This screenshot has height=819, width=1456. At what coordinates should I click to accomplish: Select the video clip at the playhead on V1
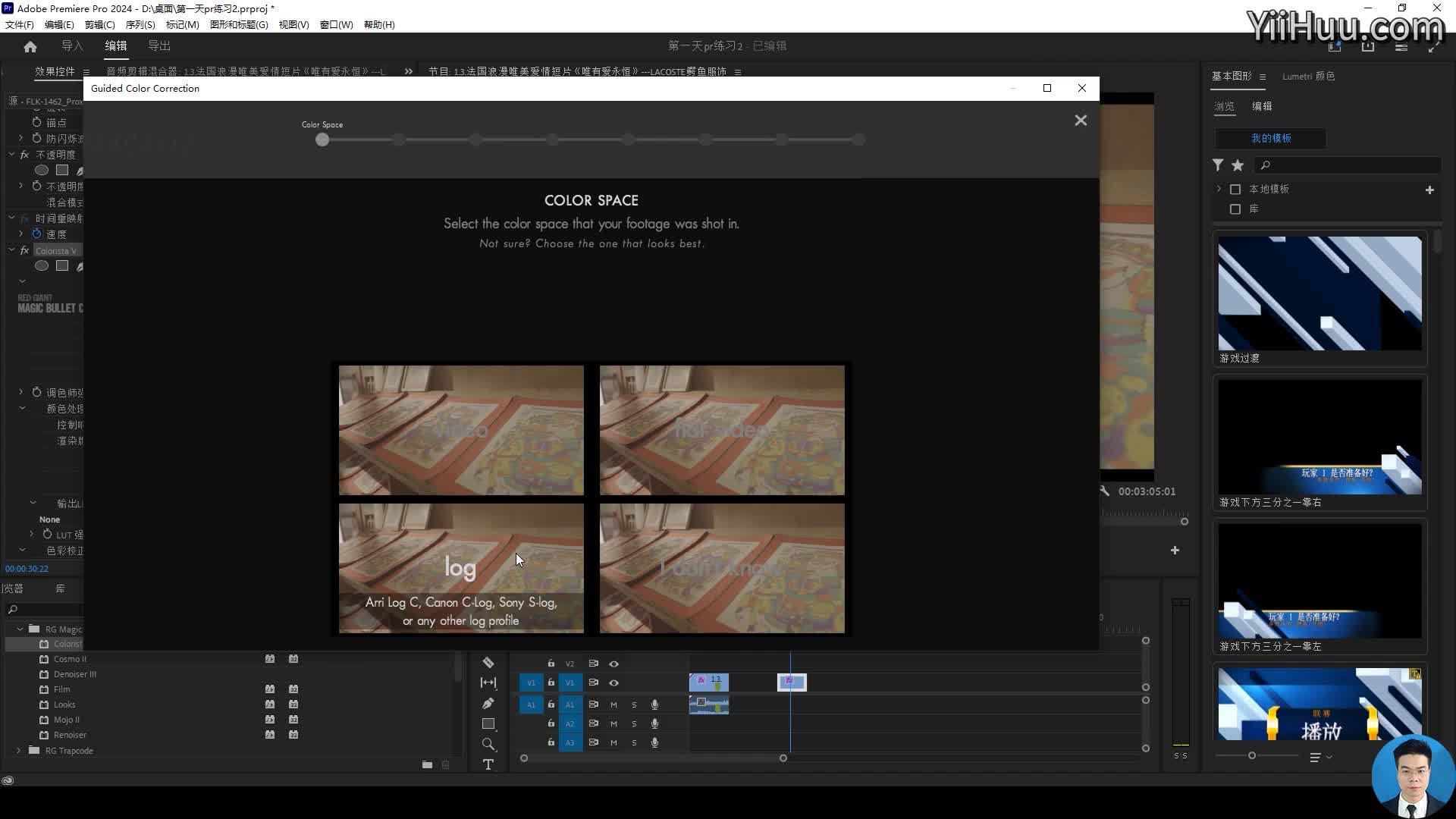pos(792,682)
